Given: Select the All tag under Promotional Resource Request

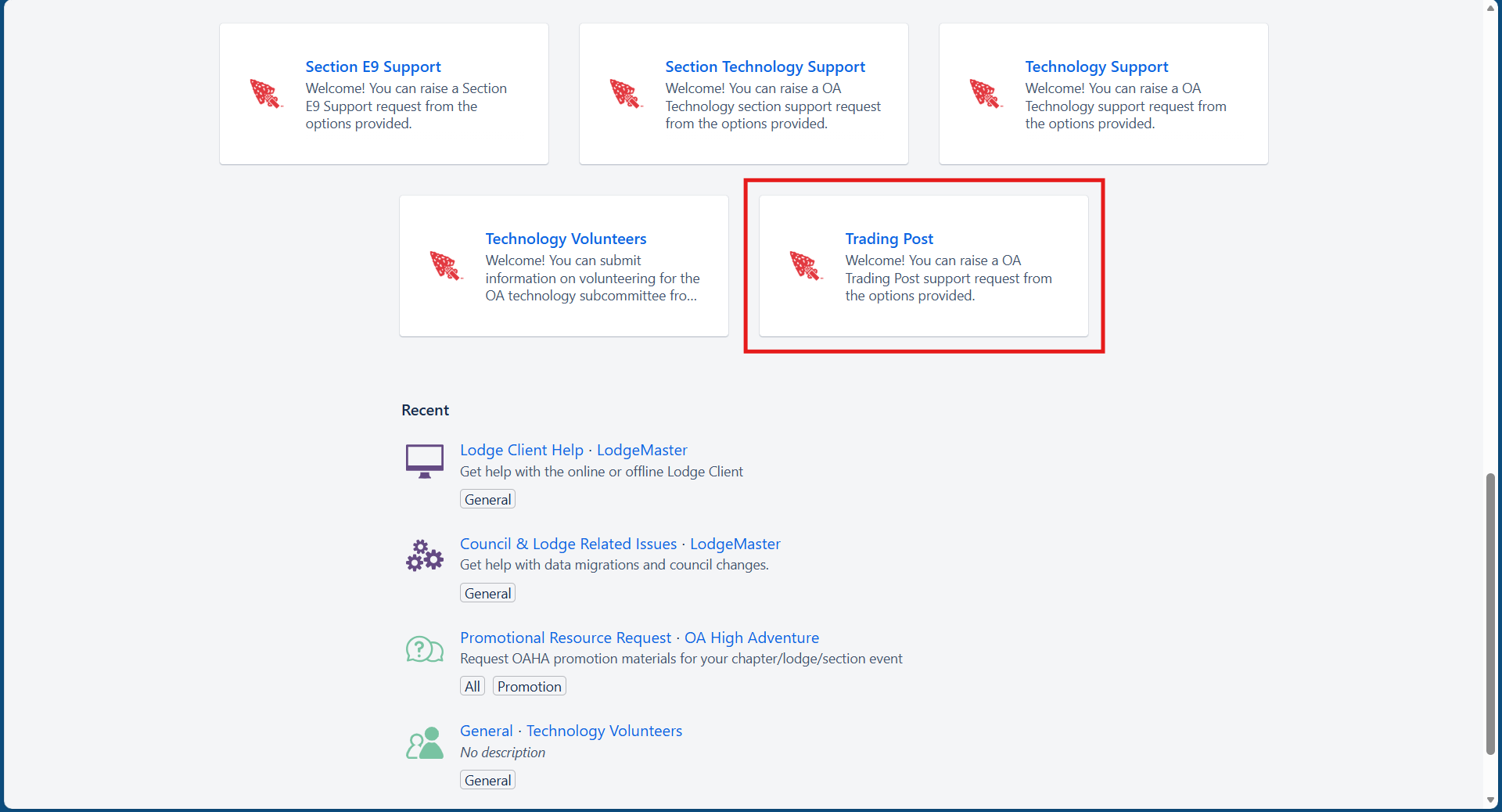Looking at the screenshot, I should [x=473, y=686].
